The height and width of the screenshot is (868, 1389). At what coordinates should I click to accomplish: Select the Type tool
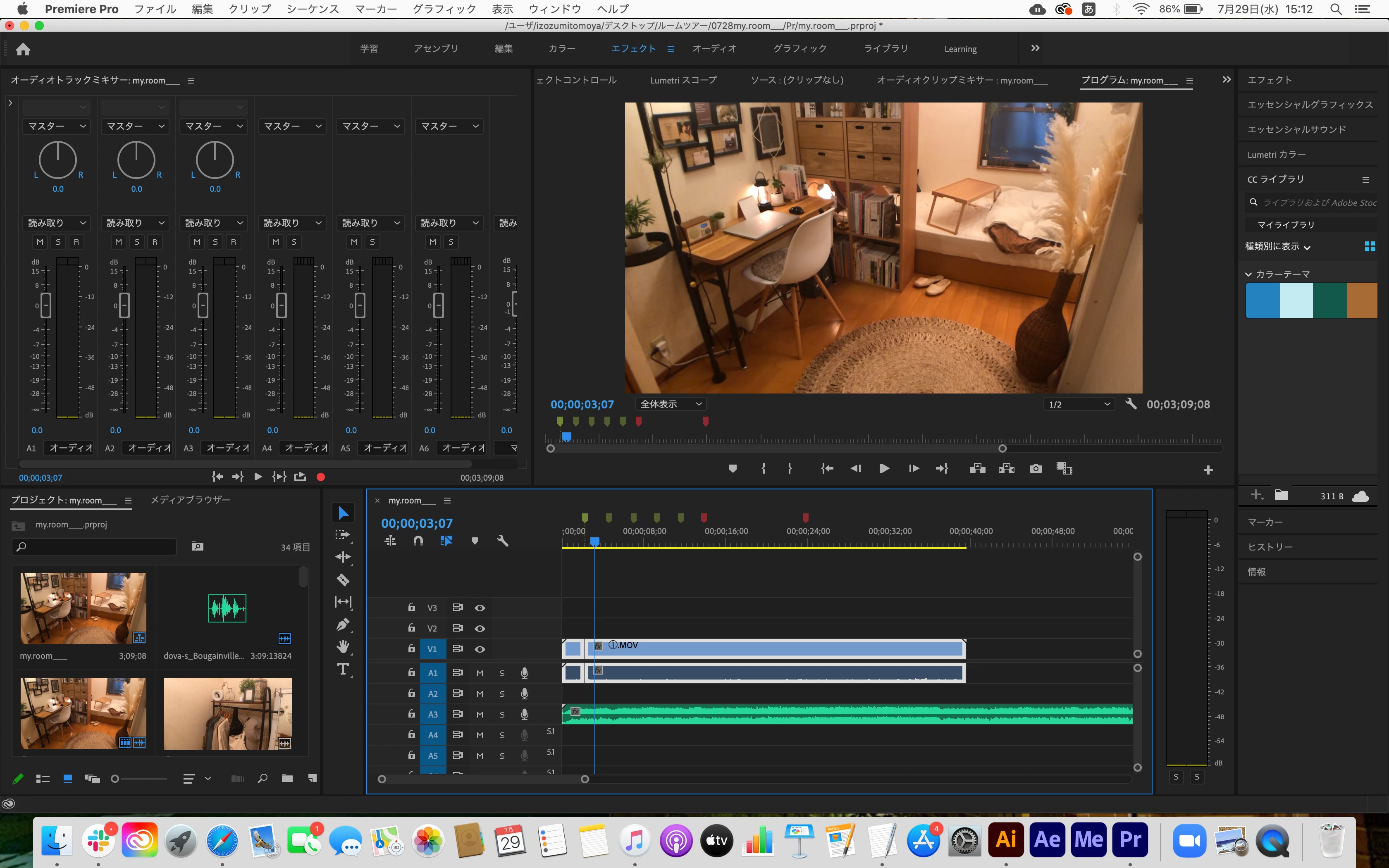pyautogui.click(x=343, y=669)
